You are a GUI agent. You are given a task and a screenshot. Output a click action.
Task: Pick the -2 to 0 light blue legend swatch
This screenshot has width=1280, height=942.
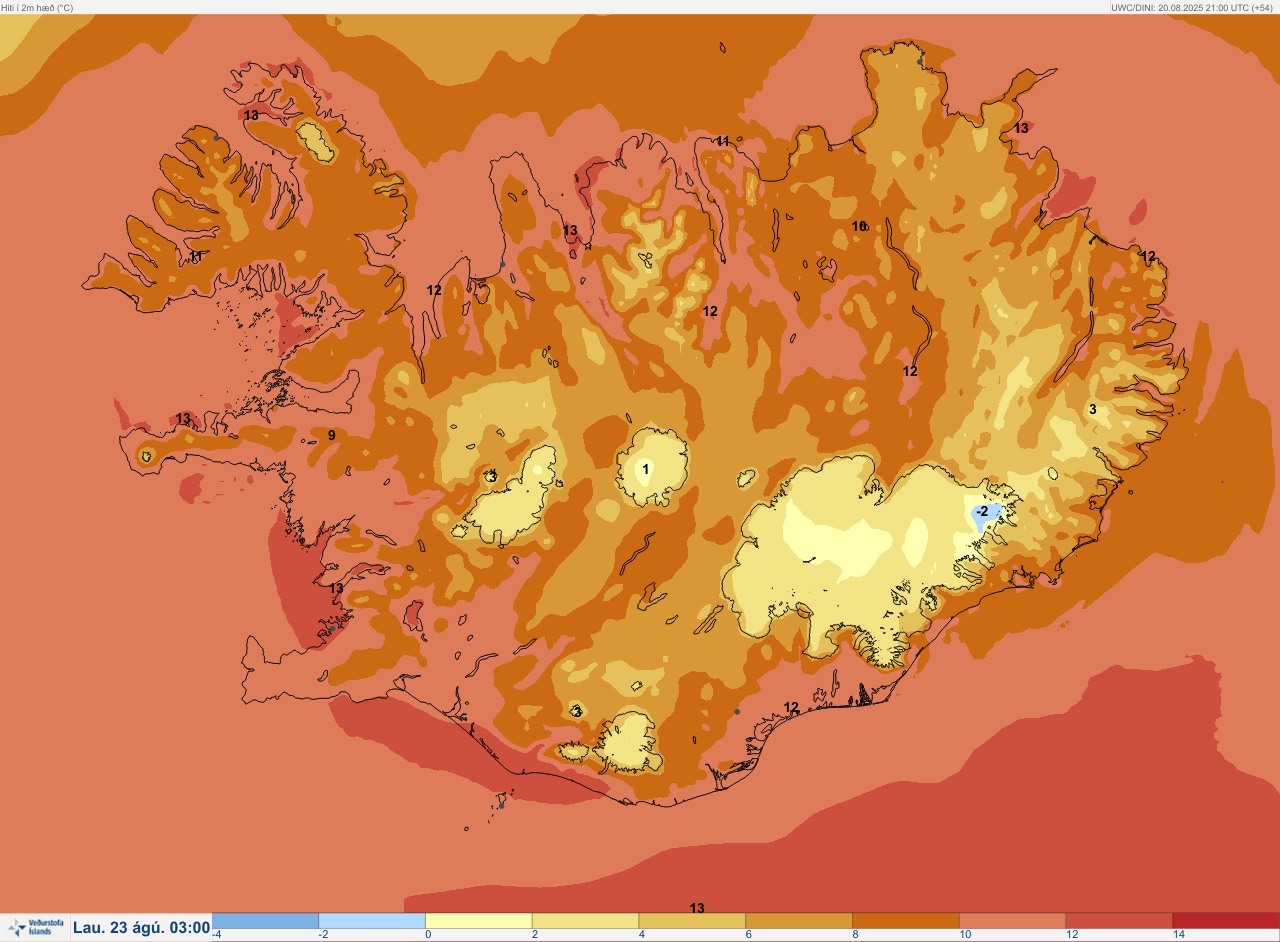[372, 921]
